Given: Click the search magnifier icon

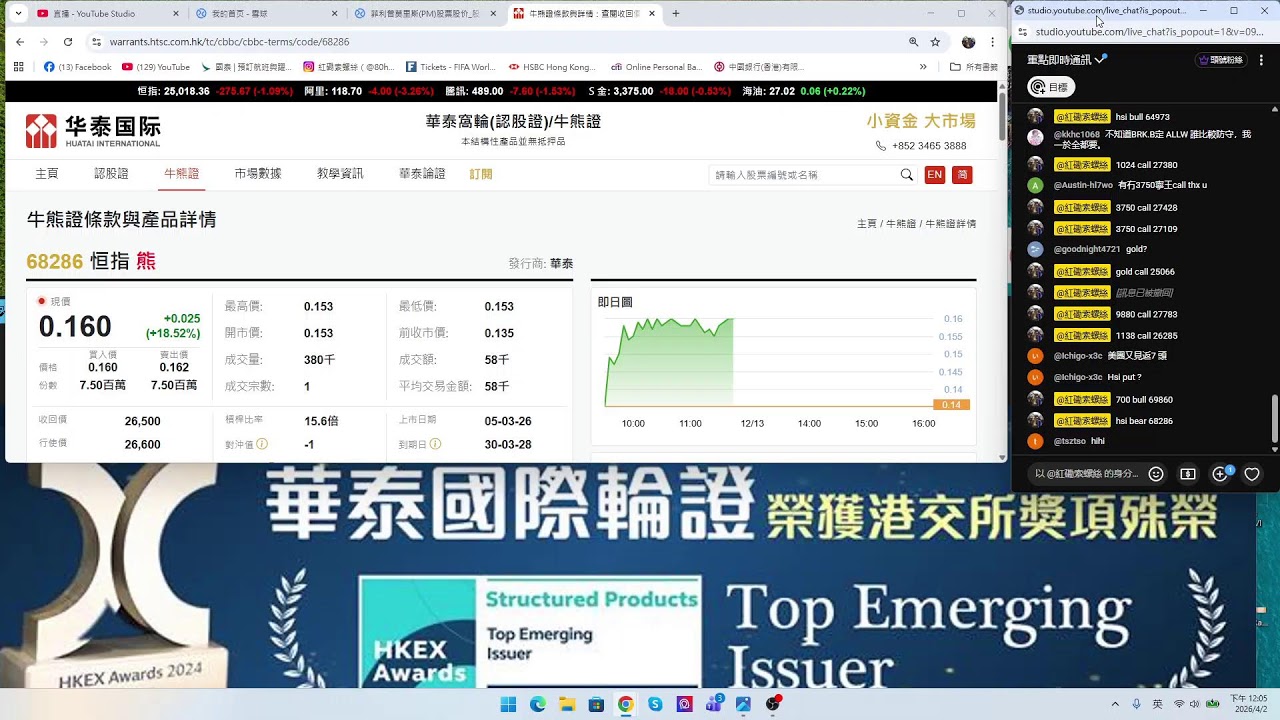Looking at the screenshot, I should pos(907,175).
